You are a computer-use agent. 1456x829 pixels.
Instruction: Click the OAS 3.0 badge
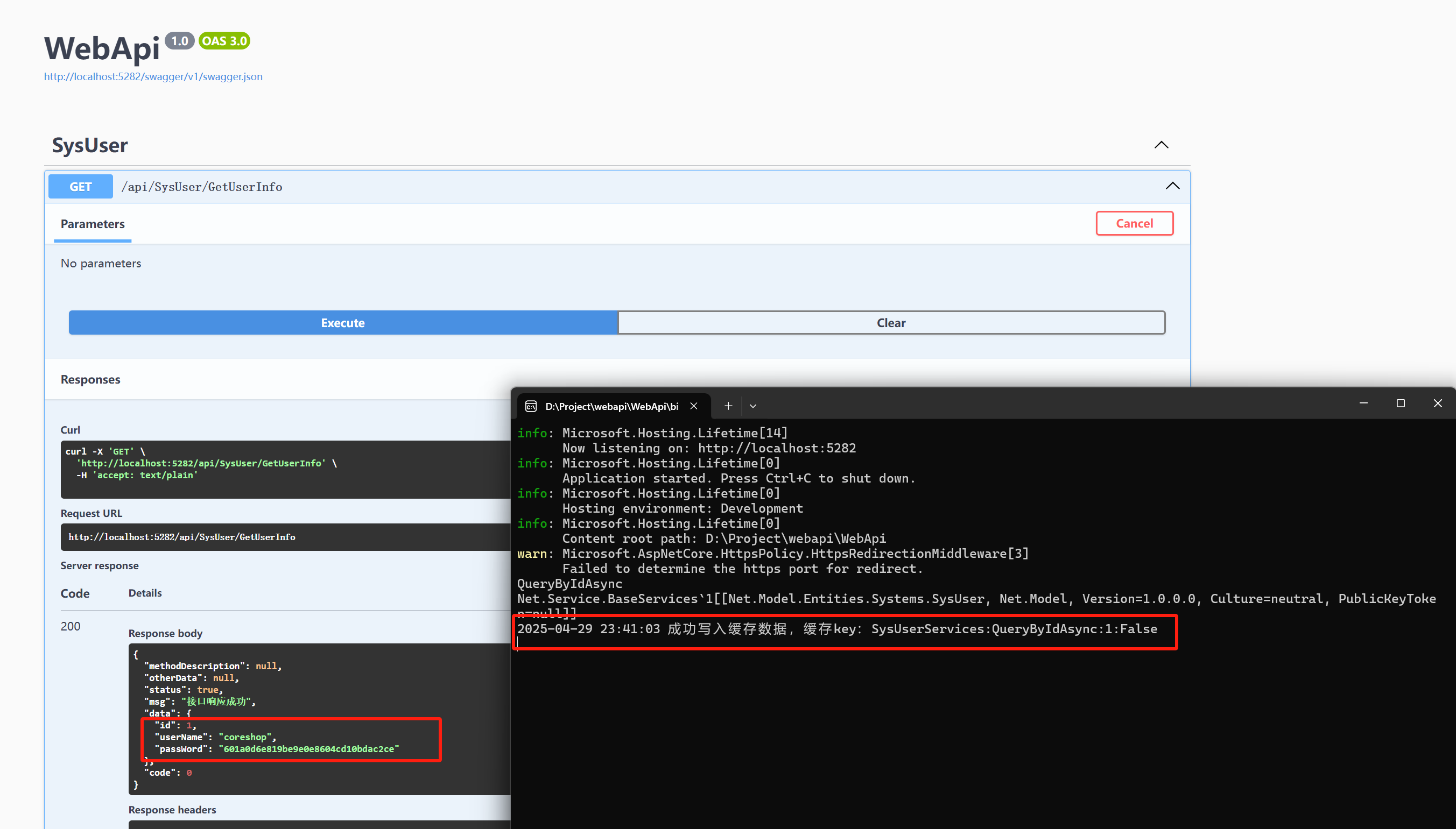[224, 41]
